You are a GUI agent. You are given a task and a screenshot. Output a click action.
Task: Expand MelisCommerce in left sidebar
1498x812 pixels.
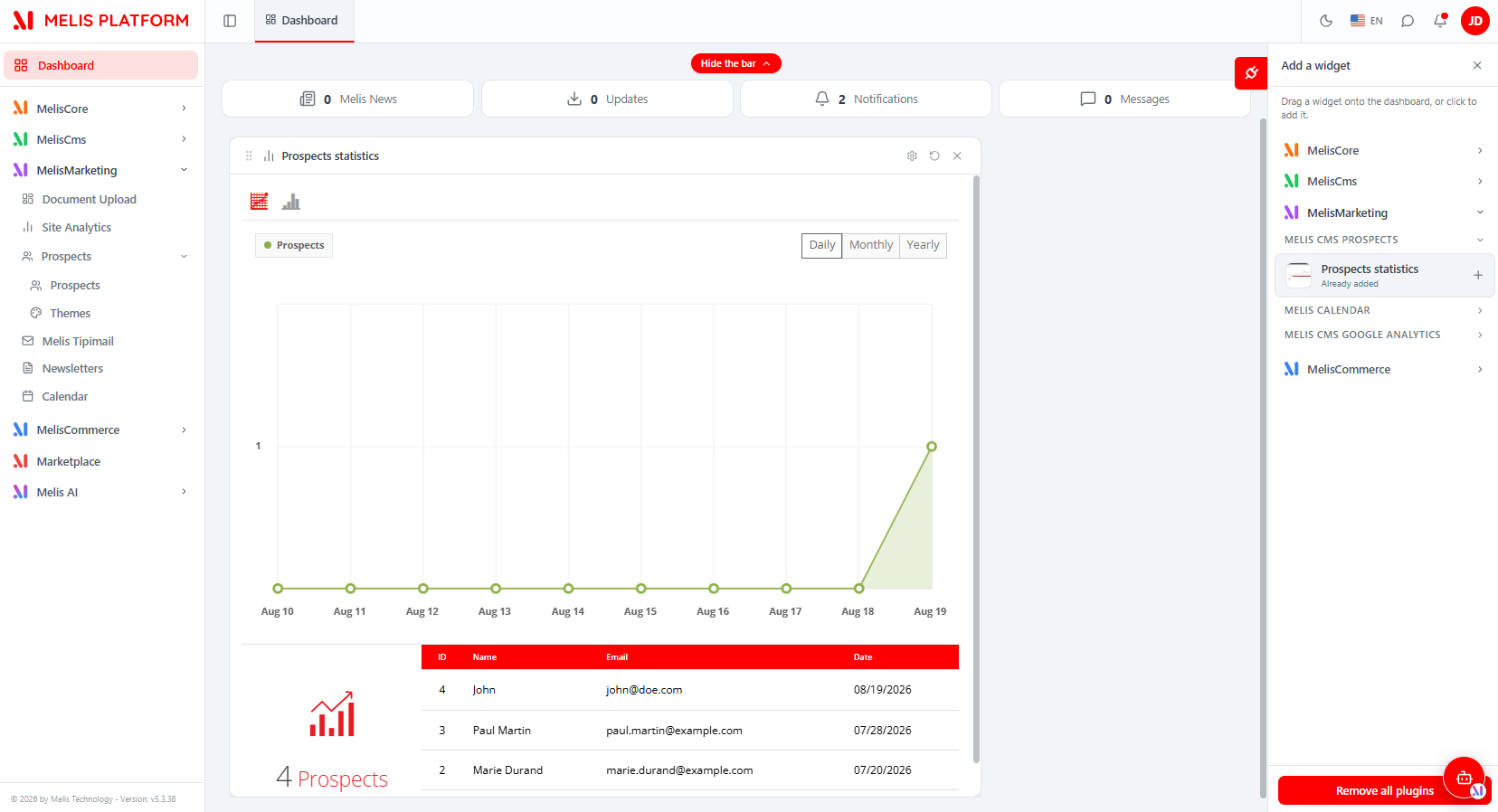coord(101,430)
